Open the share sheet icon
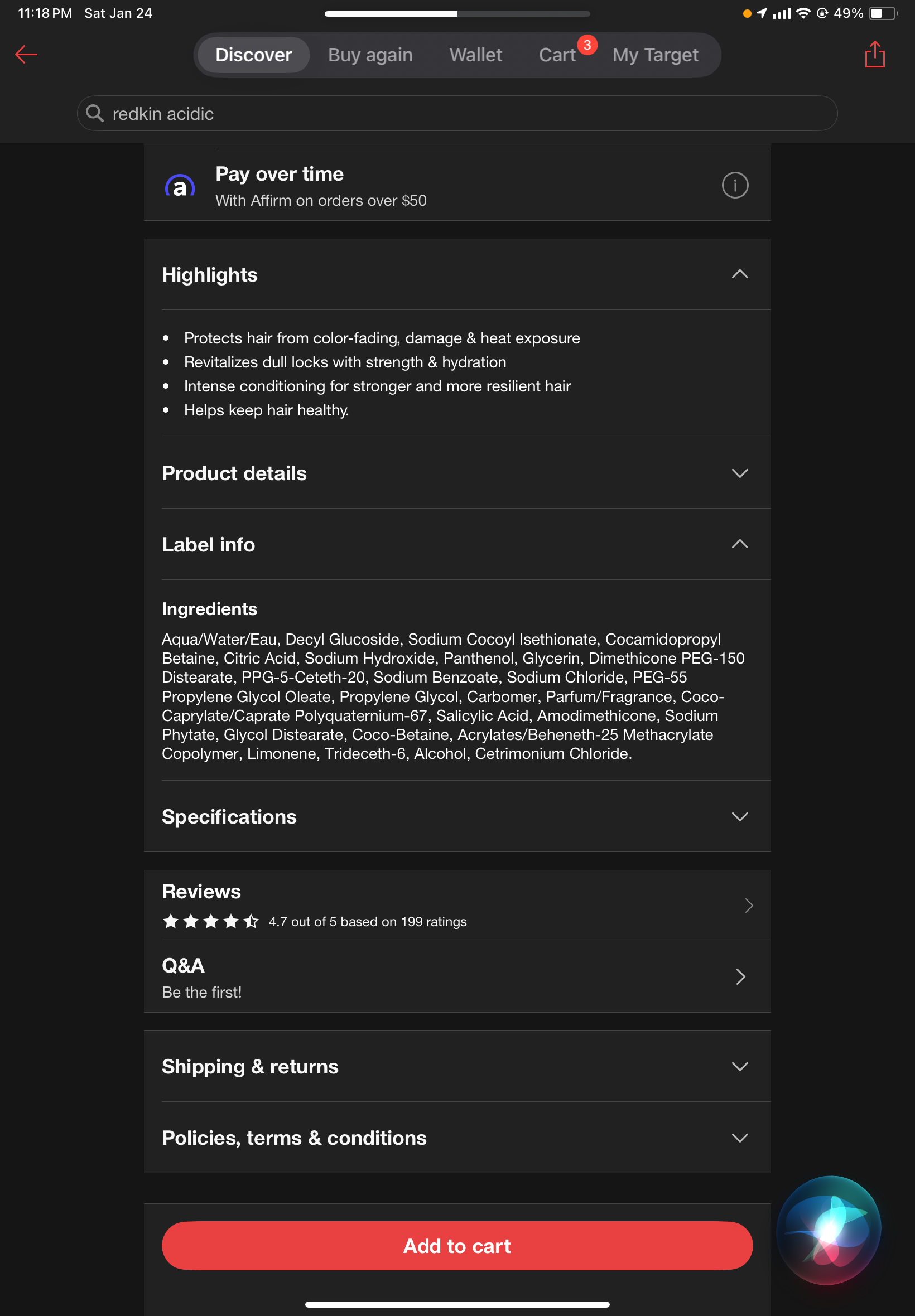 tap(874, 55)
